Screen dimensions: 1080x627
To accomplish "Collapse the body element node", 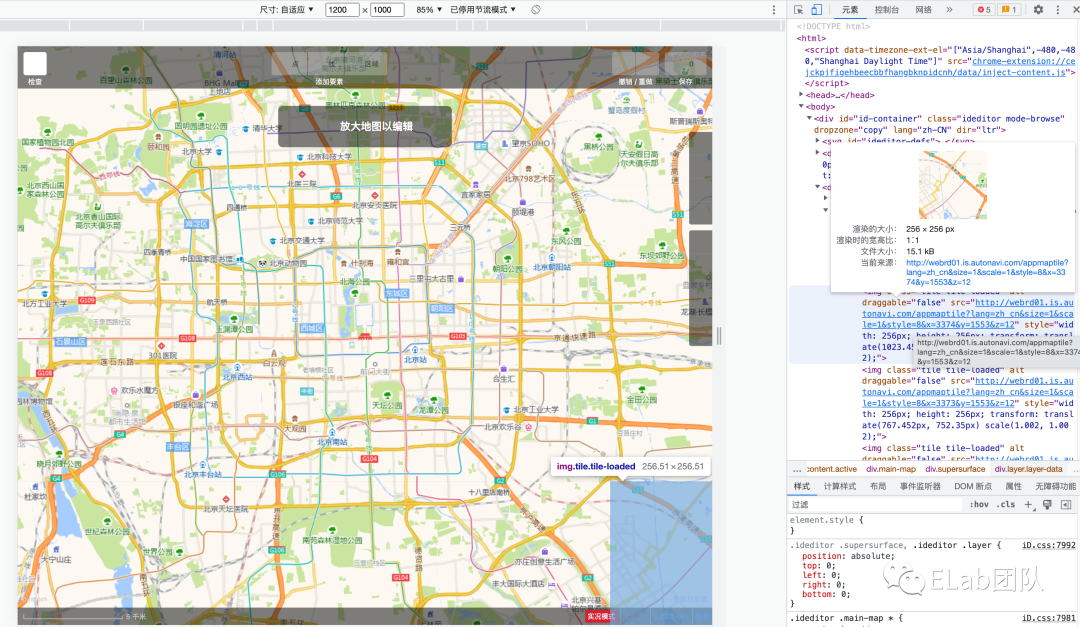I will click(x=801, y=107).
